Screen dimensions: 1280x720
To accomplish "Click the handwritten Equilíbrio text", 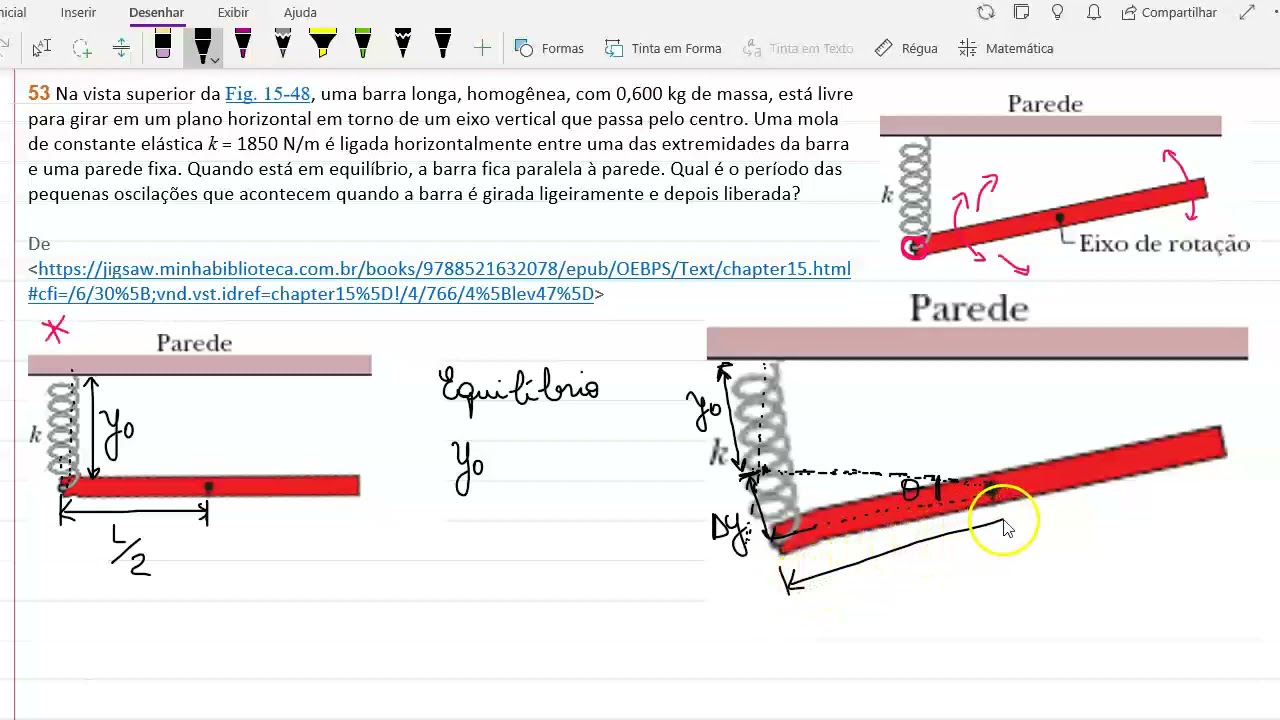I will [x=519, y=387].
